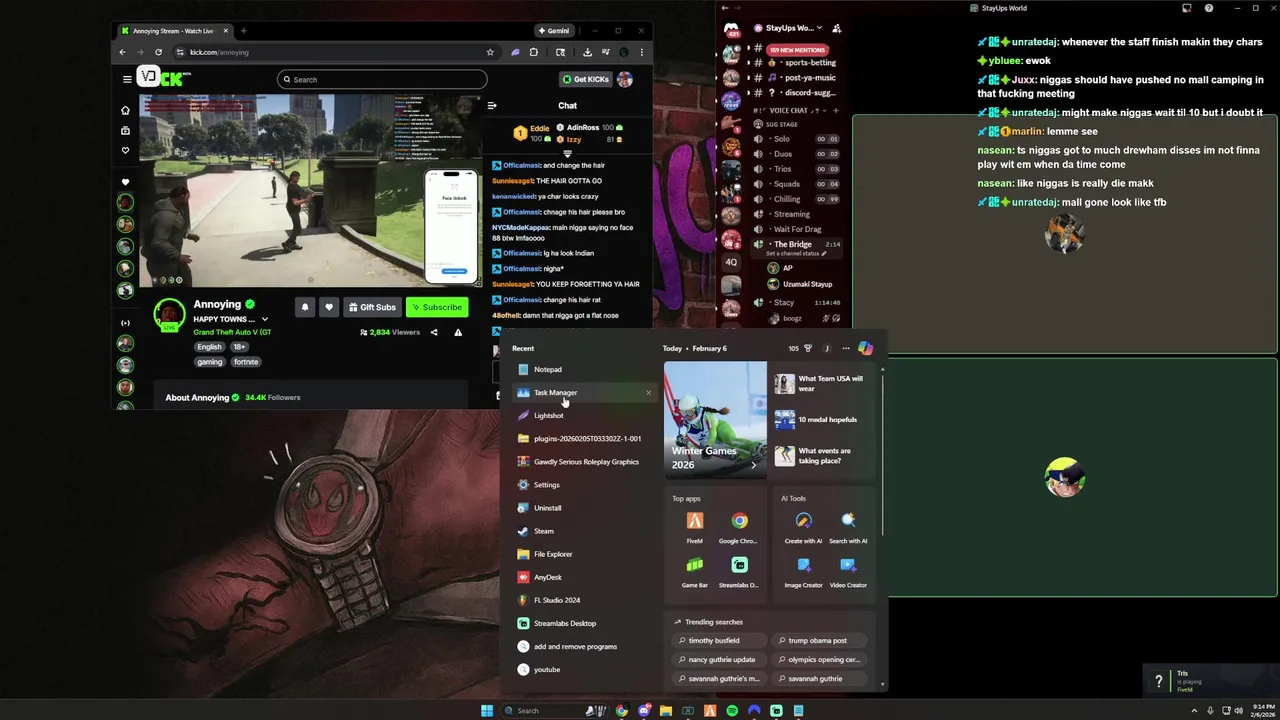Expand StayUps World server dropdown in Discord
The image size is (1280, 720).
(819, 28)
